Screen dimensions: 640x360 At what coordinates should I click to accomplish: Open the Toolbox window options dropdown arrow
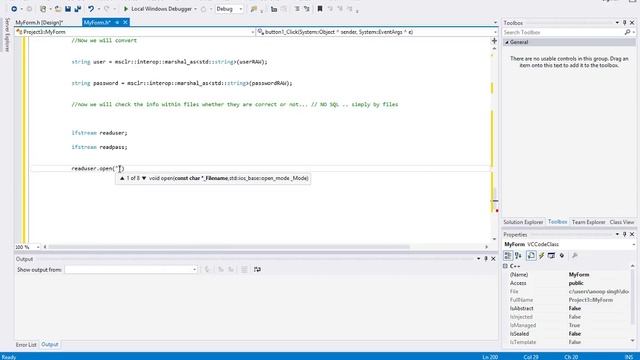pos(617,23)
